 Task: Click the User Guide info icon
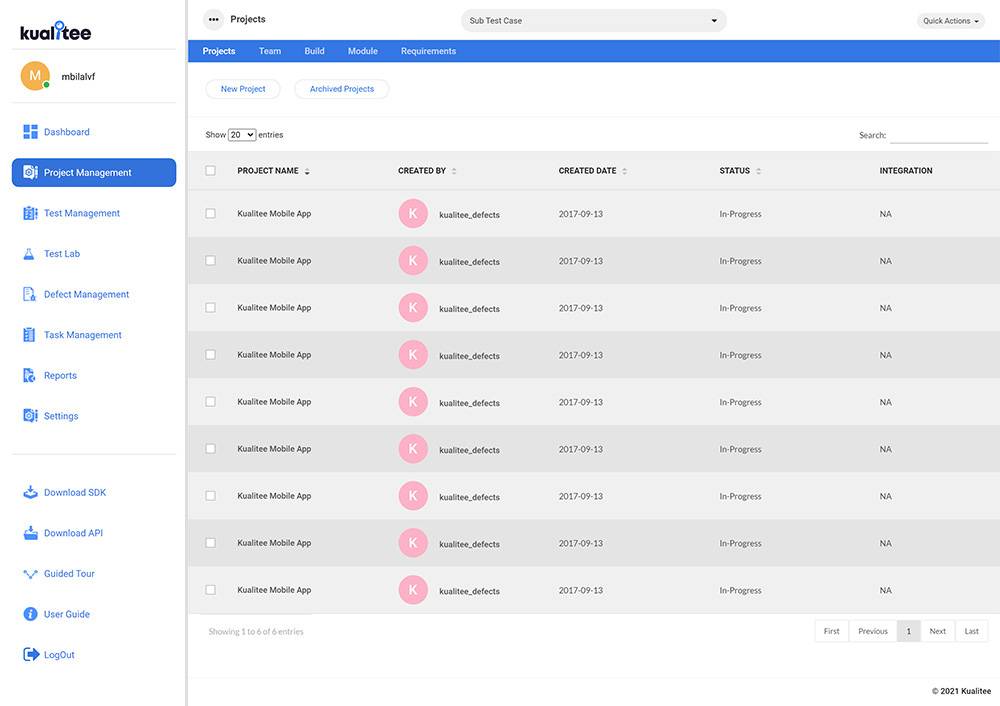(x=30, y=614)
